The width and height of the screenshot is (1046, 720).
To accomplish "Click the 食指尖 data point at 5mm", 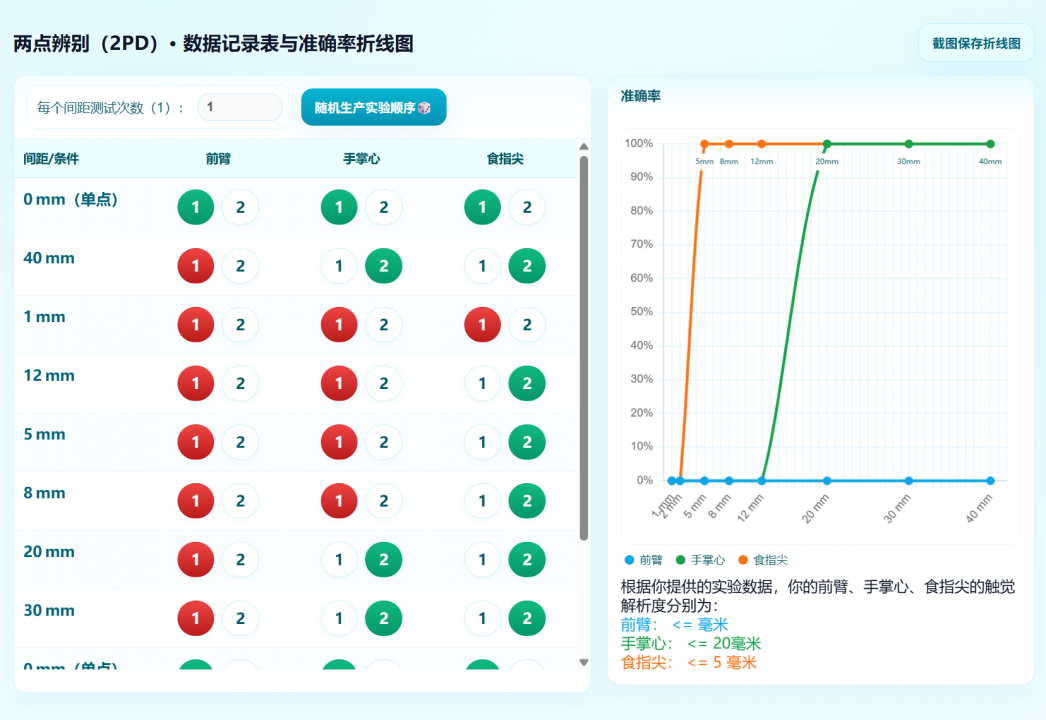I will [705, 144].
